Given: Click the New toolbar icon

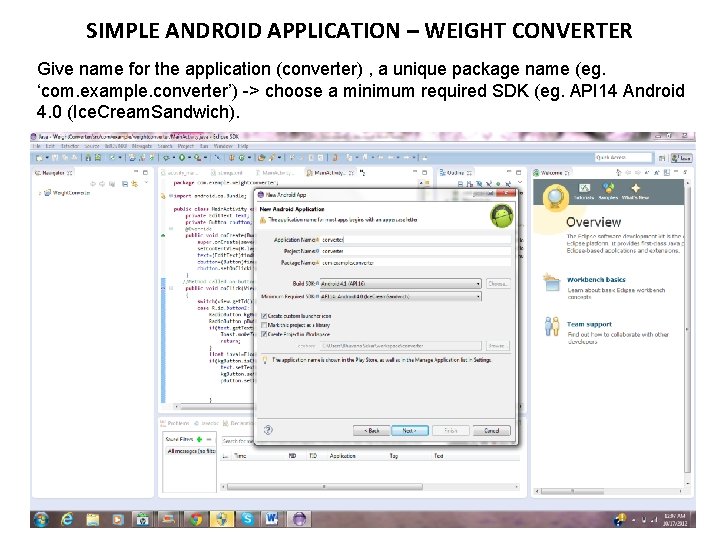Looking at the screenshot, I should point(39,158).
